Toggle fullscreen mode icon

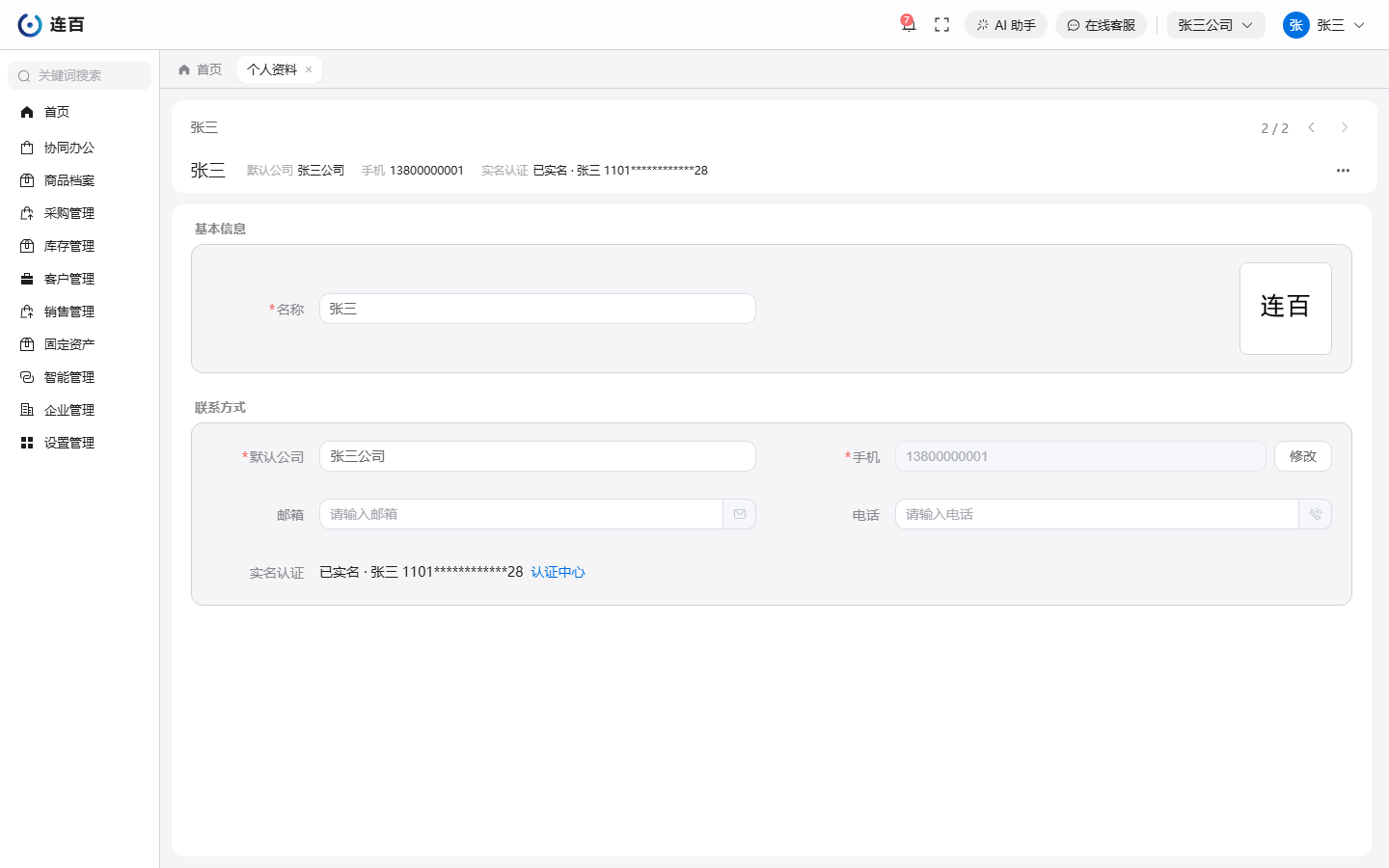point(942,25)
